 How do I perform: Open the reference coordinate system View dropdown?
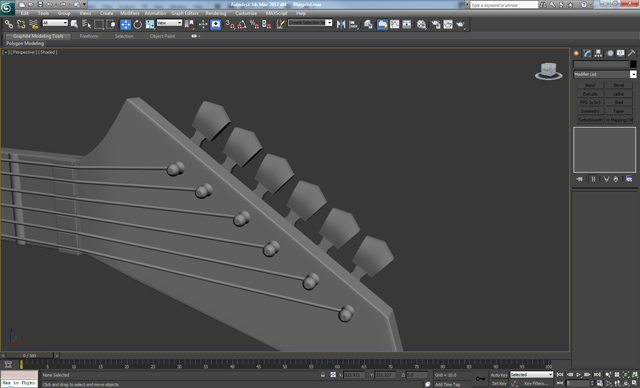pos(169,23)
